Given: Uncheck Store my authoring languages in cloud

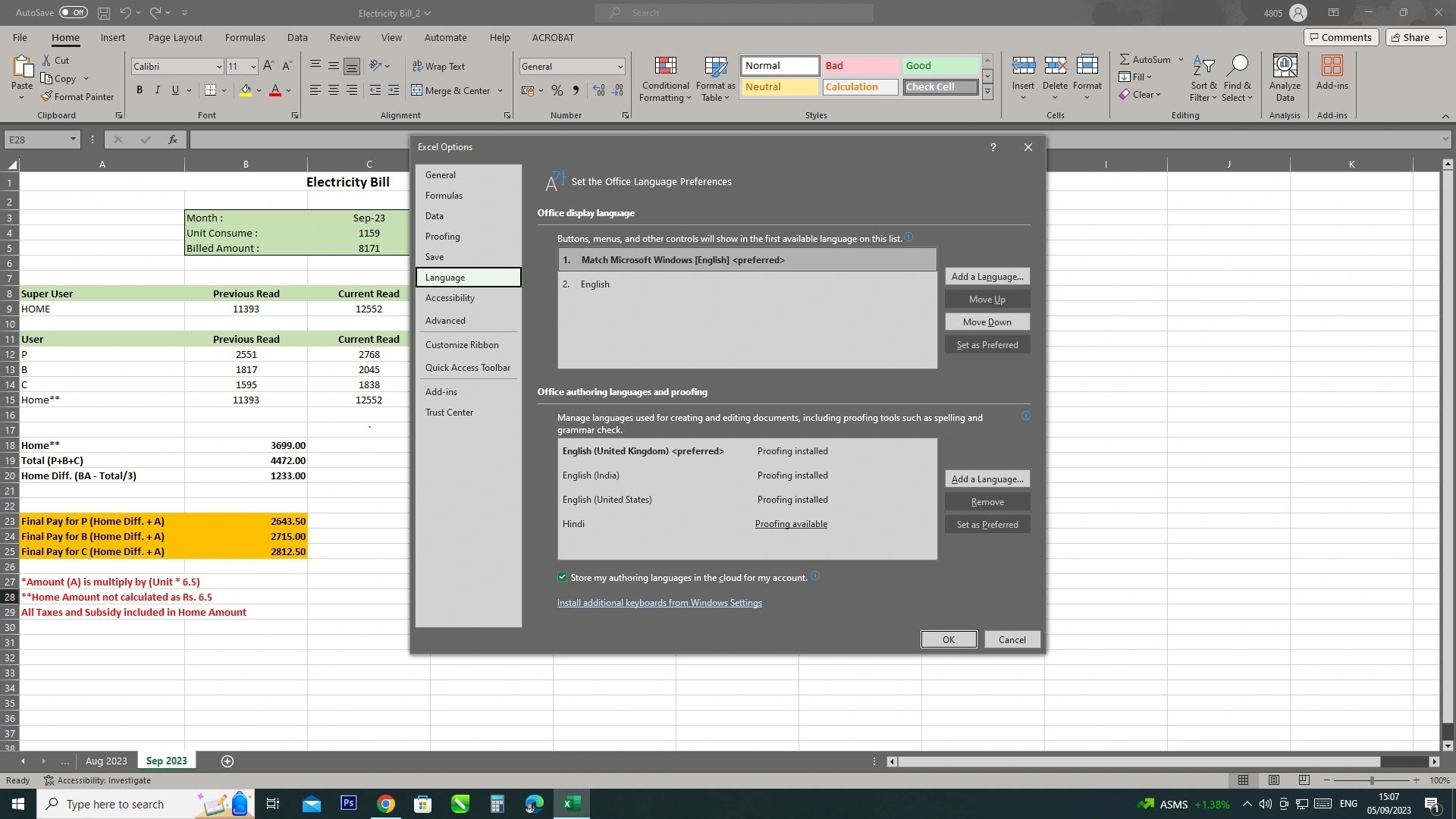Looking at the screenshot, I should 562,577.
